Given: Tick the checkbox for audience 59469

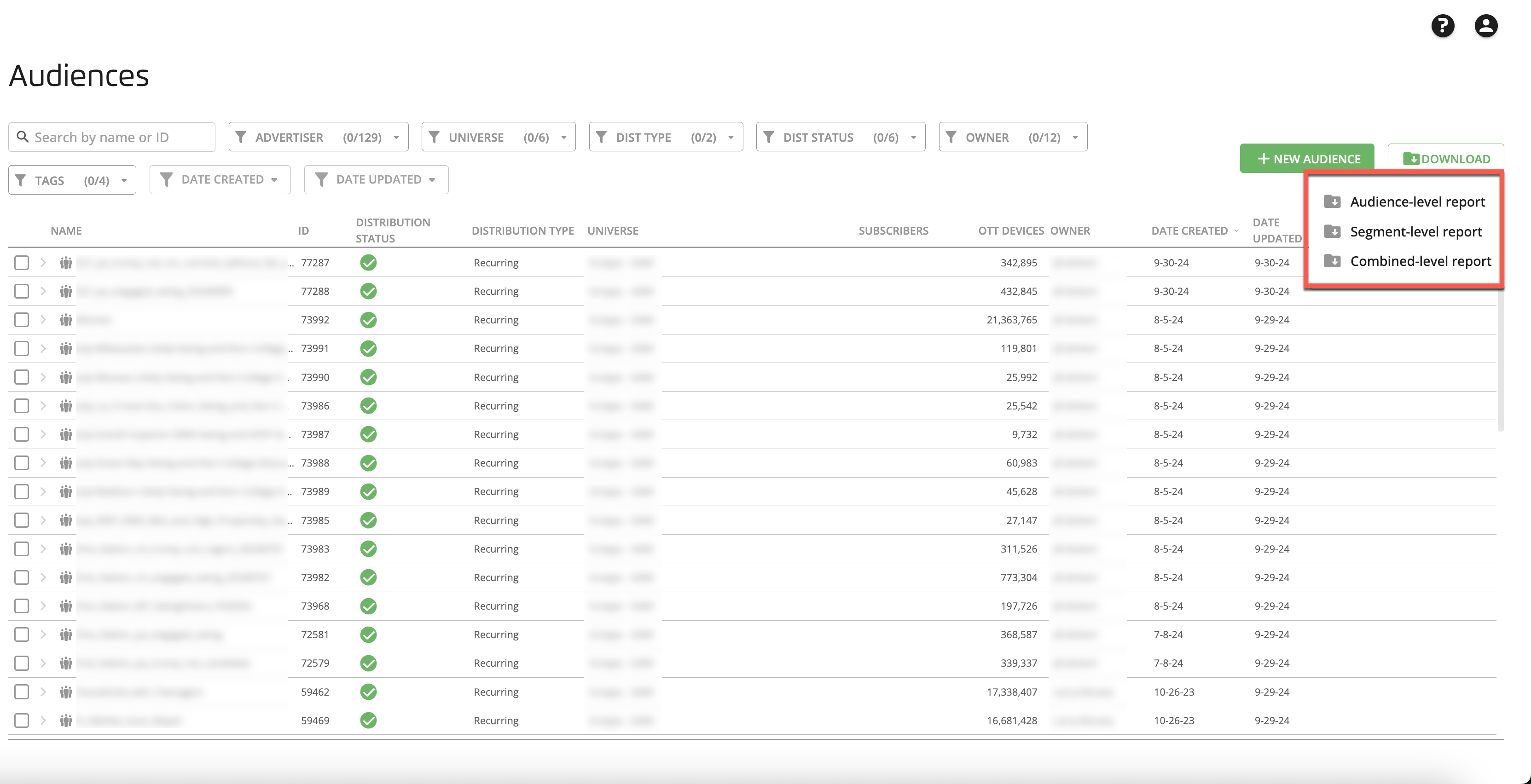Looking at the screenshot, I should (x=21, y=721).
